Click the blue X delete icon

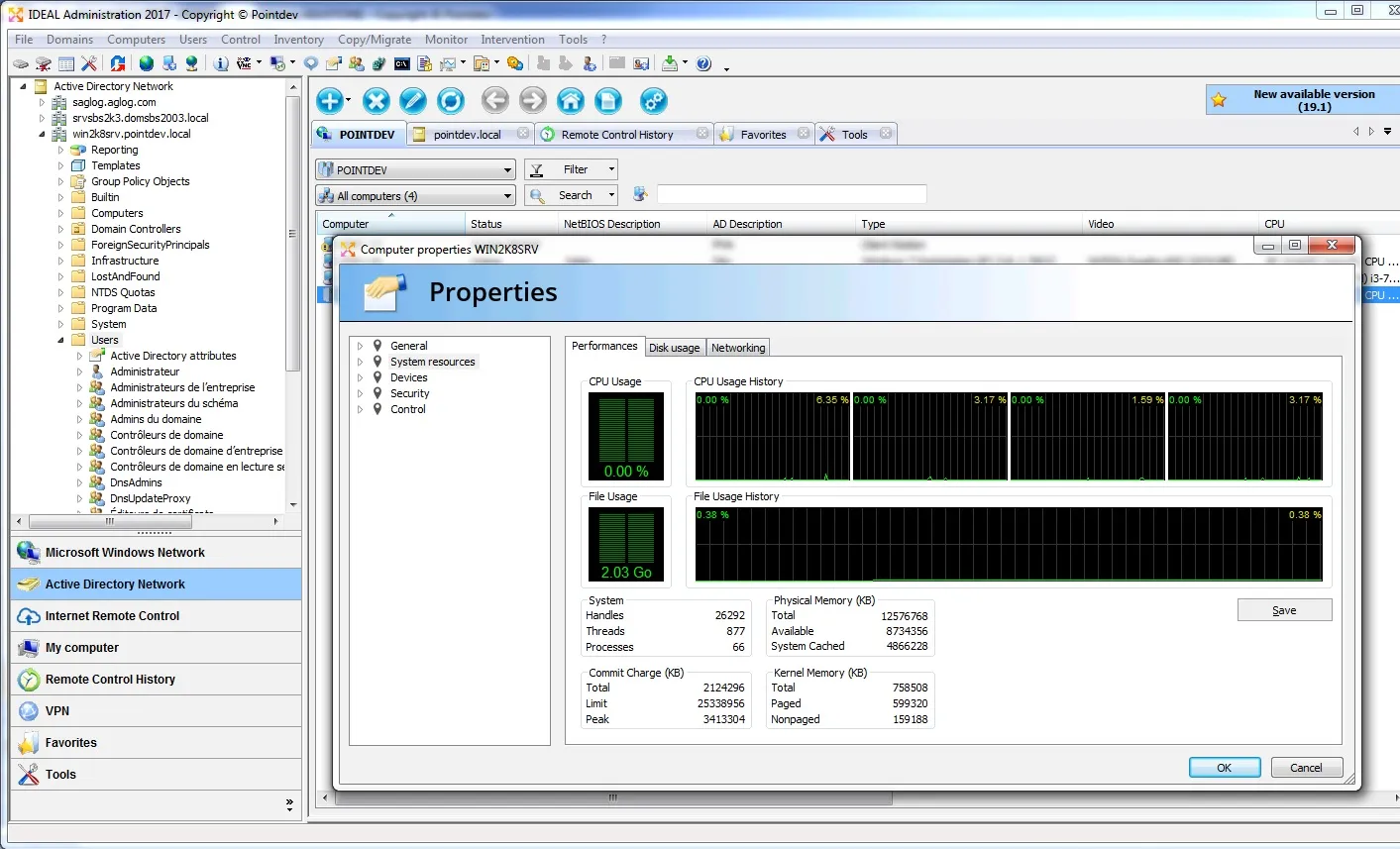pos(376,101)
